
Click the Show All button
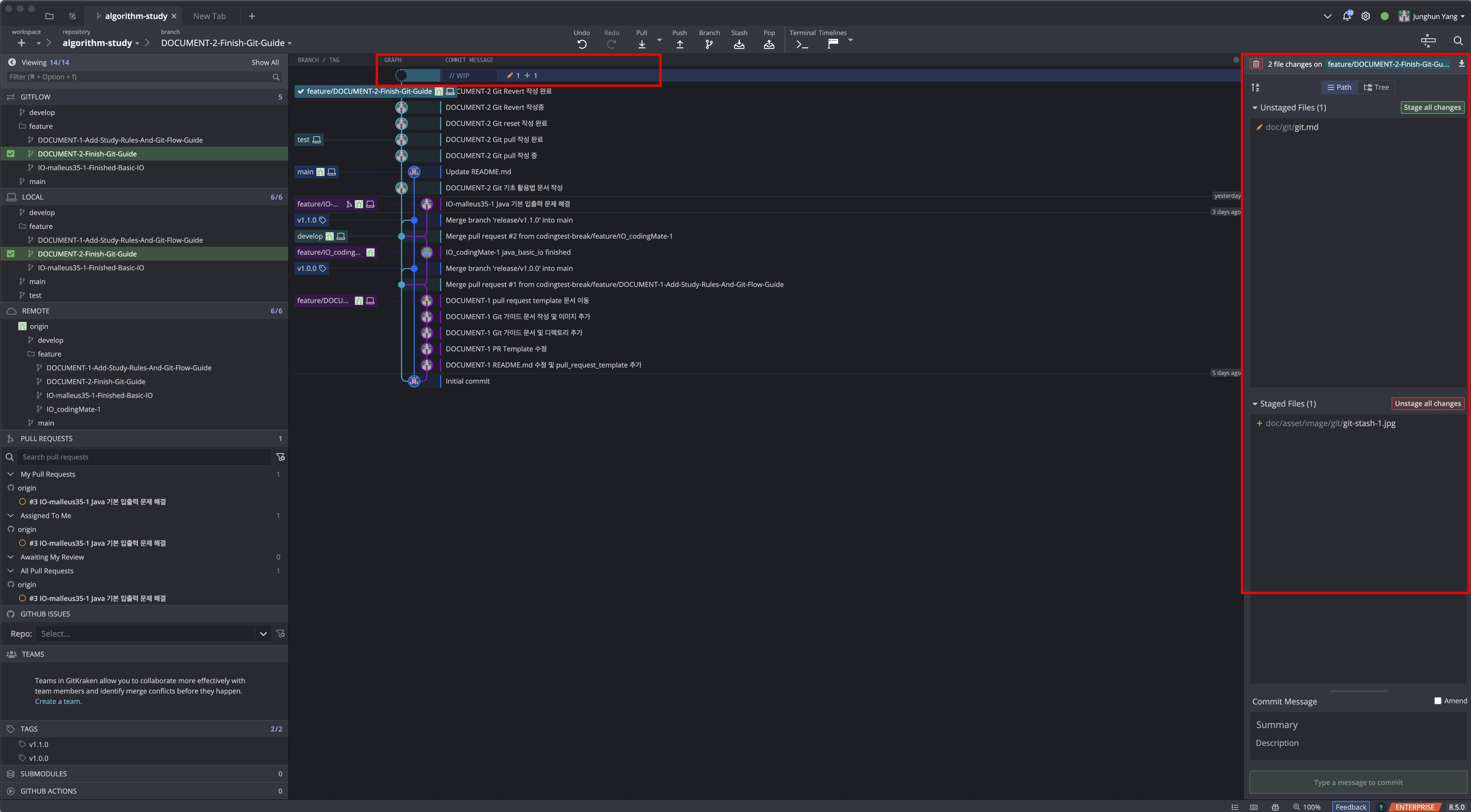[x=265, y=62]
